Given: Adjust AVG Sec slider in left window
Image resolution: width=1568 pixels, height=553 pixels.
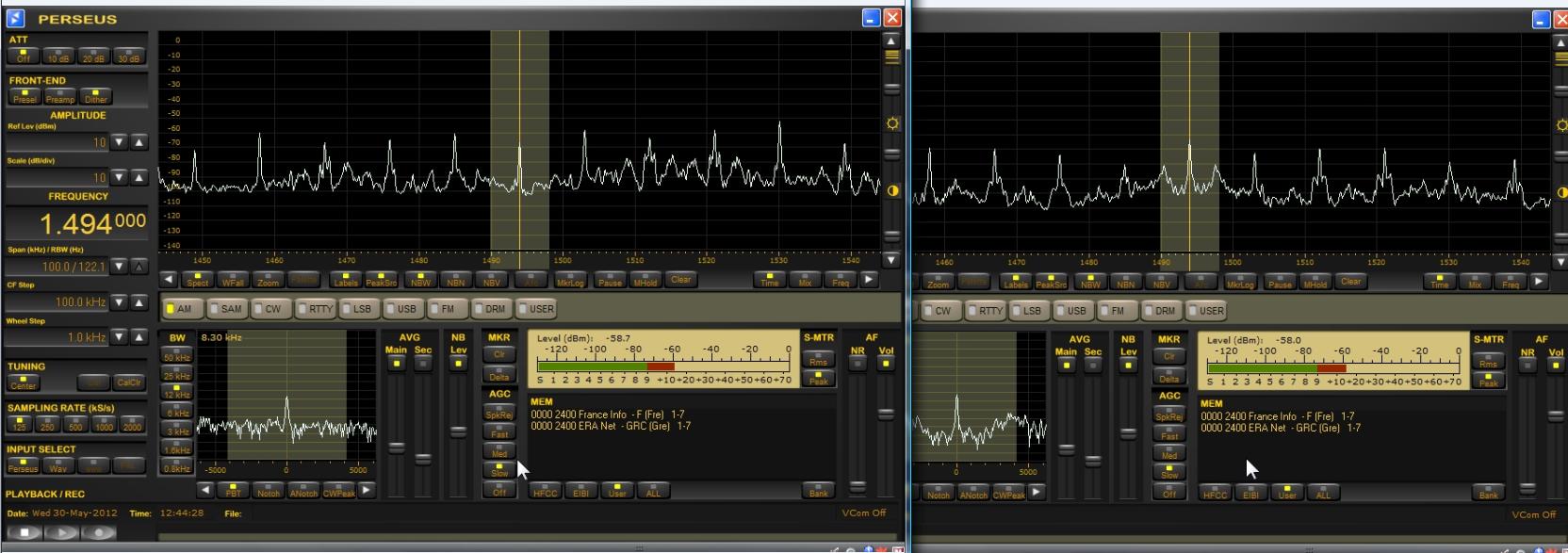Looking at the screenshot, I should tap(423, 459).
